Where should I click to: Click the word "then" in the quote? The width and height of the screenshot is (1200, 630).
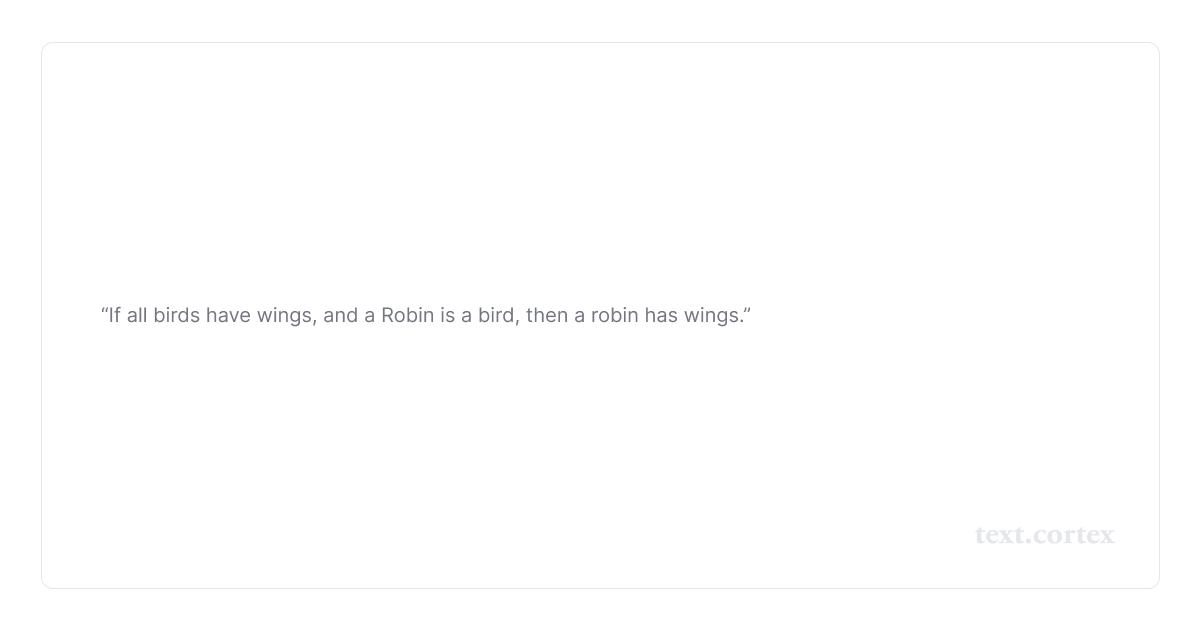547,315
